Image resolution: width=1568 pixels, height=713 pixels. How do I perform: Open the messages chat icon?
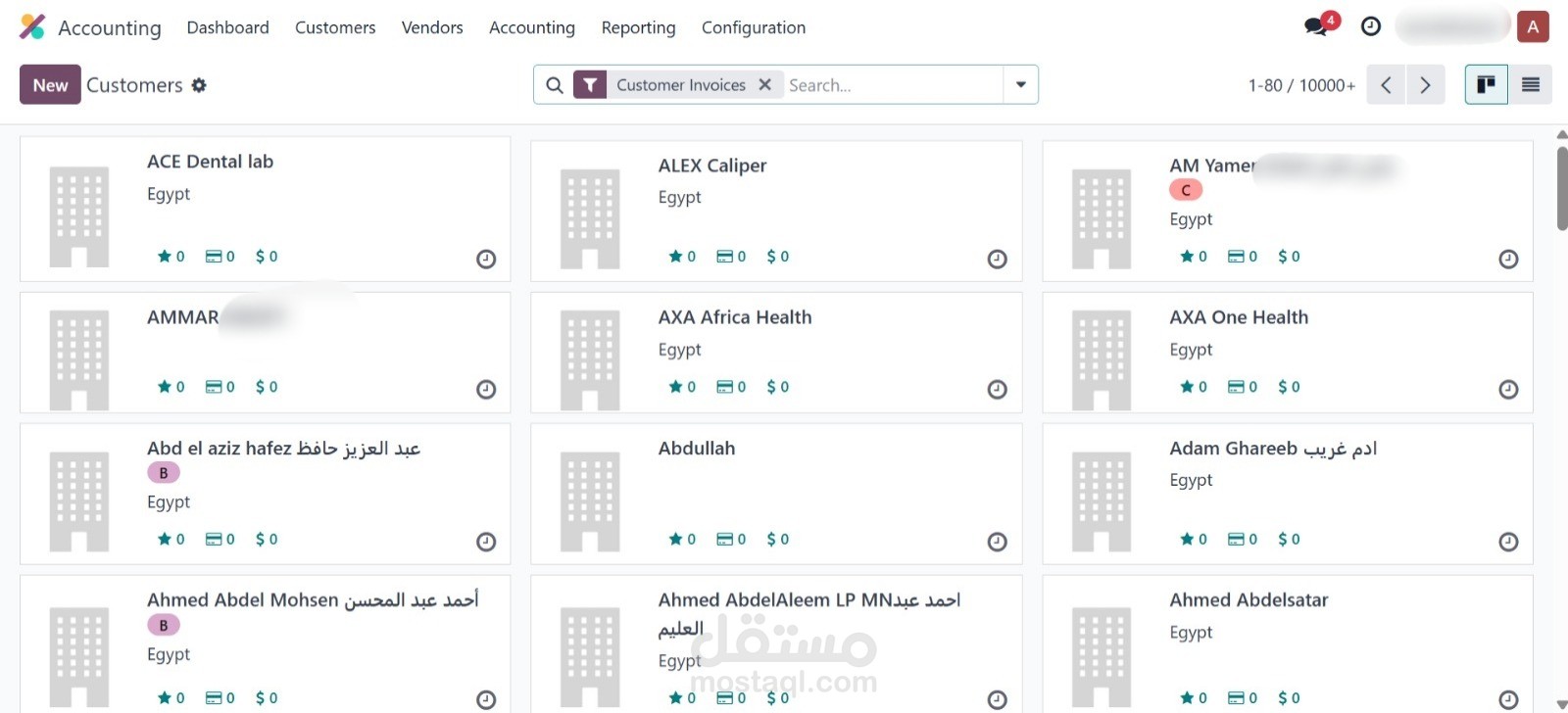click(x=1316, y=26)
